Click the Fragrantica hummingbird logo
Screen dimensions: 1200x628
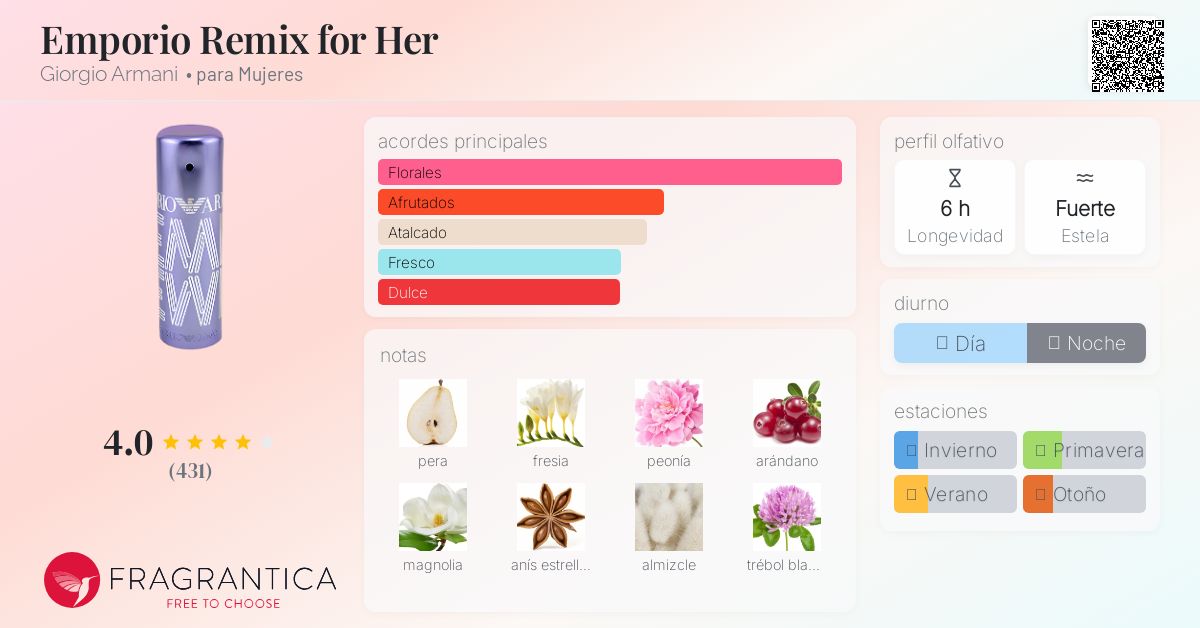(x=72, y=580)
